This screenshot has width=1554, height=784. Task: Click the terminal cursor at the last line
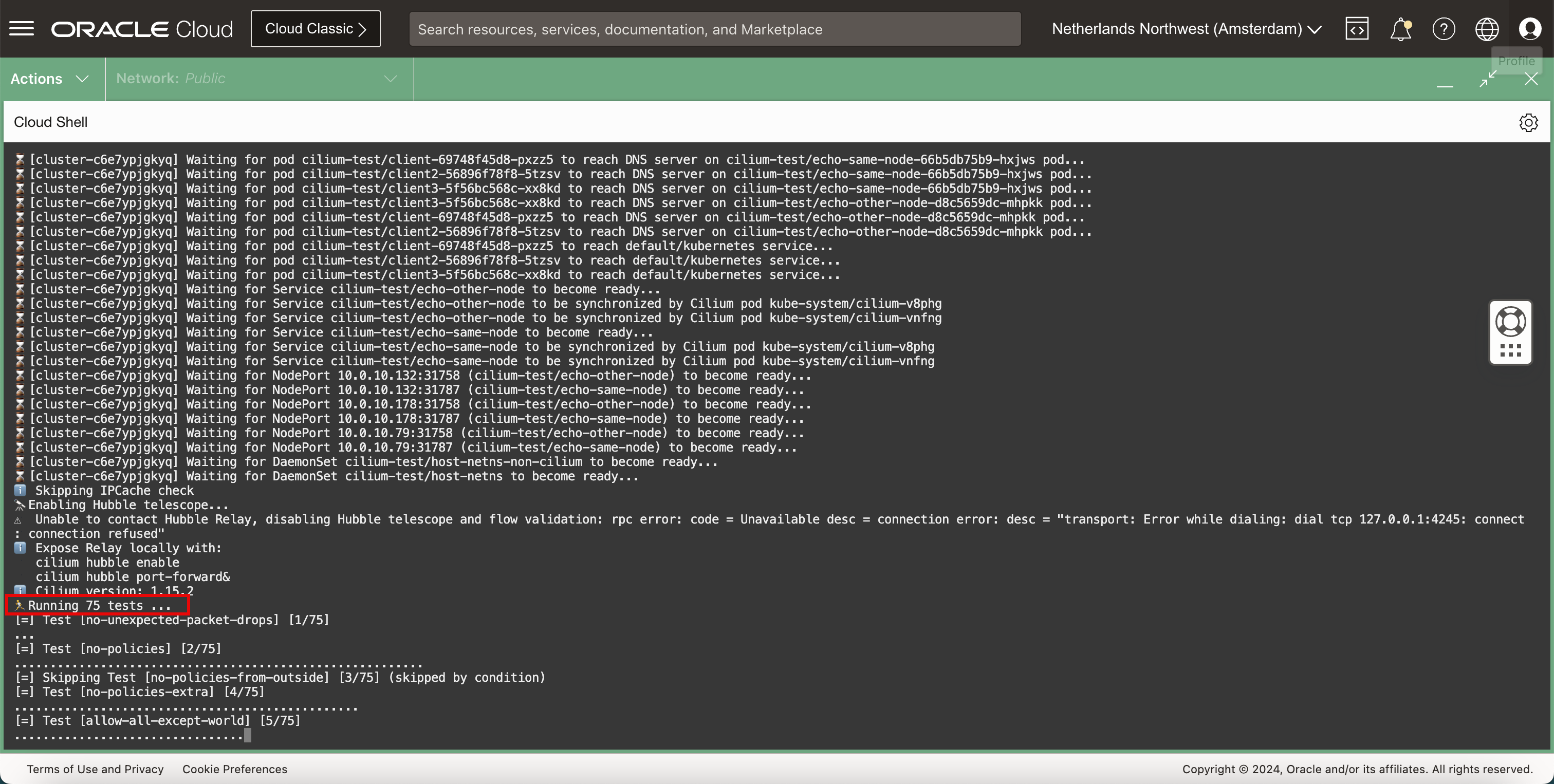point(247,735)
